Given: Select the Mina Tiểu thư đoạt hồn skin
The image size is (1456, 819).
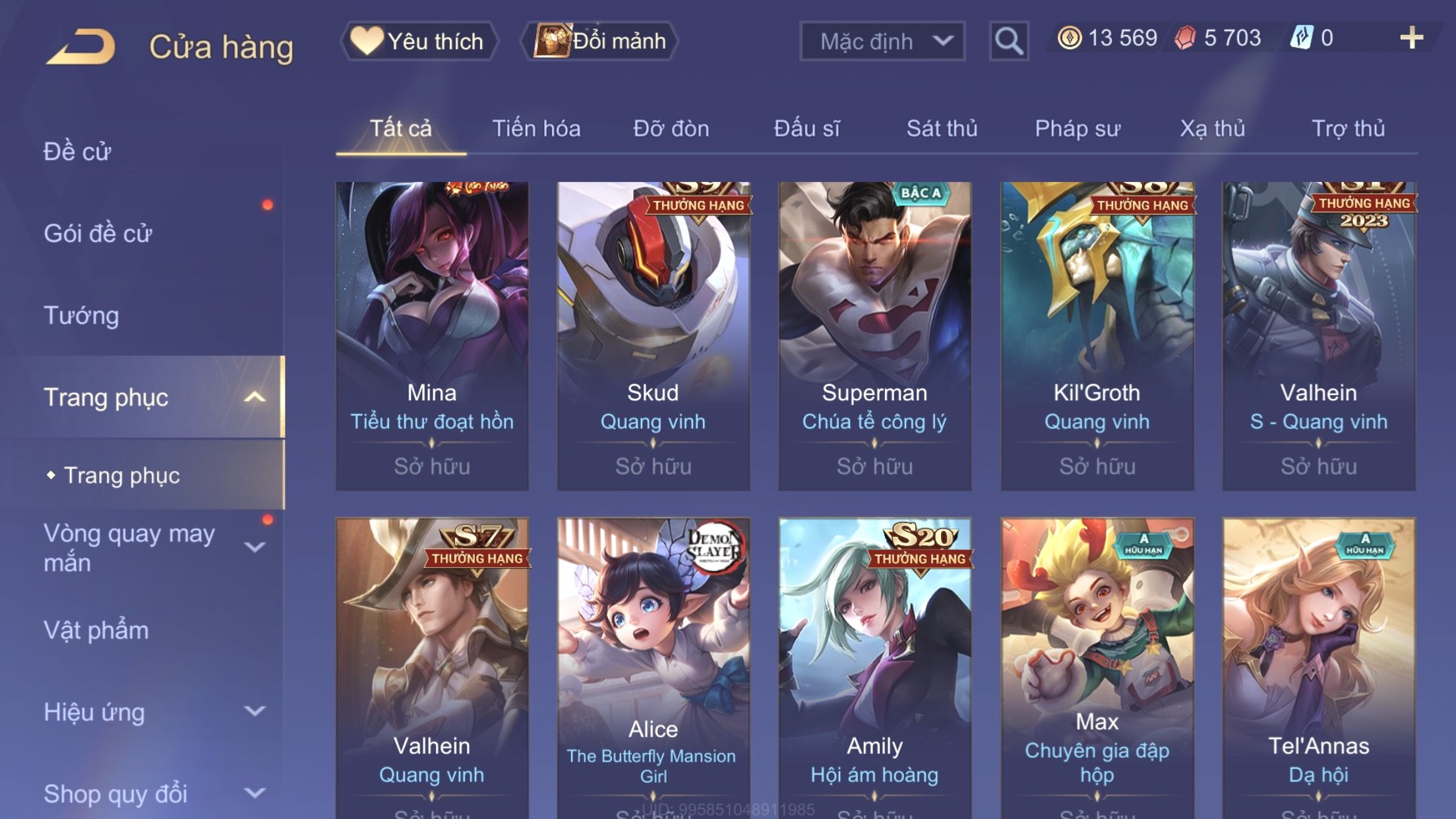Looking at the screenshot, I should point(432,336).
